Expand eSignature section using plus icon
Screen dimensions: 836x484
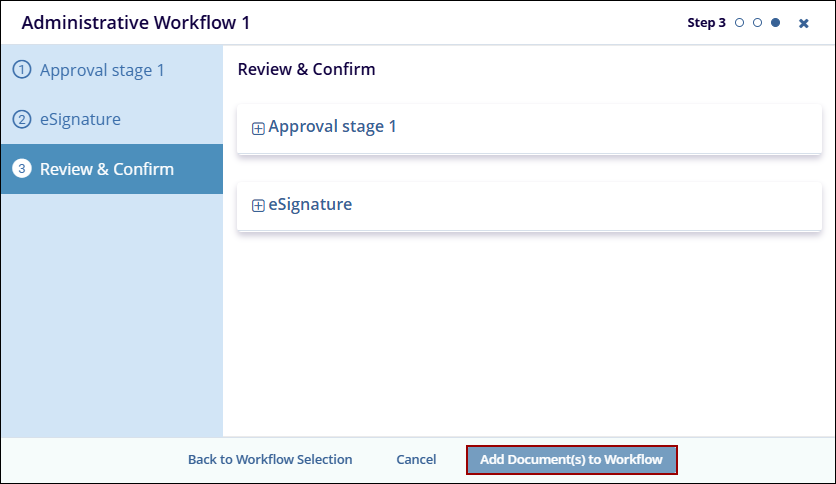[258, 206]
